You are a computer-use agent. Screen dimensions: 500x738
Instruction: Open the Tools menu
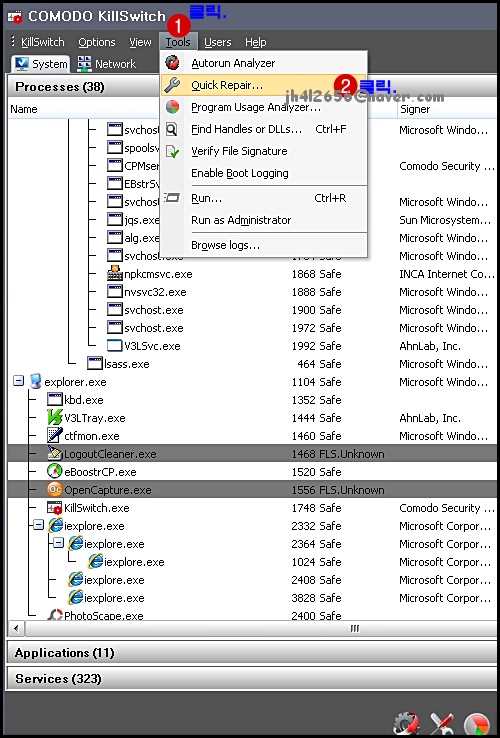(178, 42)
